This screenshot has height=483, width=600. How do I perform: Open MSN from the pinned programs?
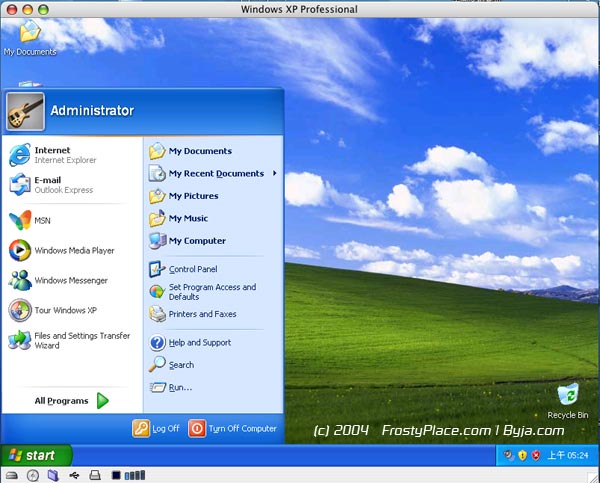coord(30,220)
